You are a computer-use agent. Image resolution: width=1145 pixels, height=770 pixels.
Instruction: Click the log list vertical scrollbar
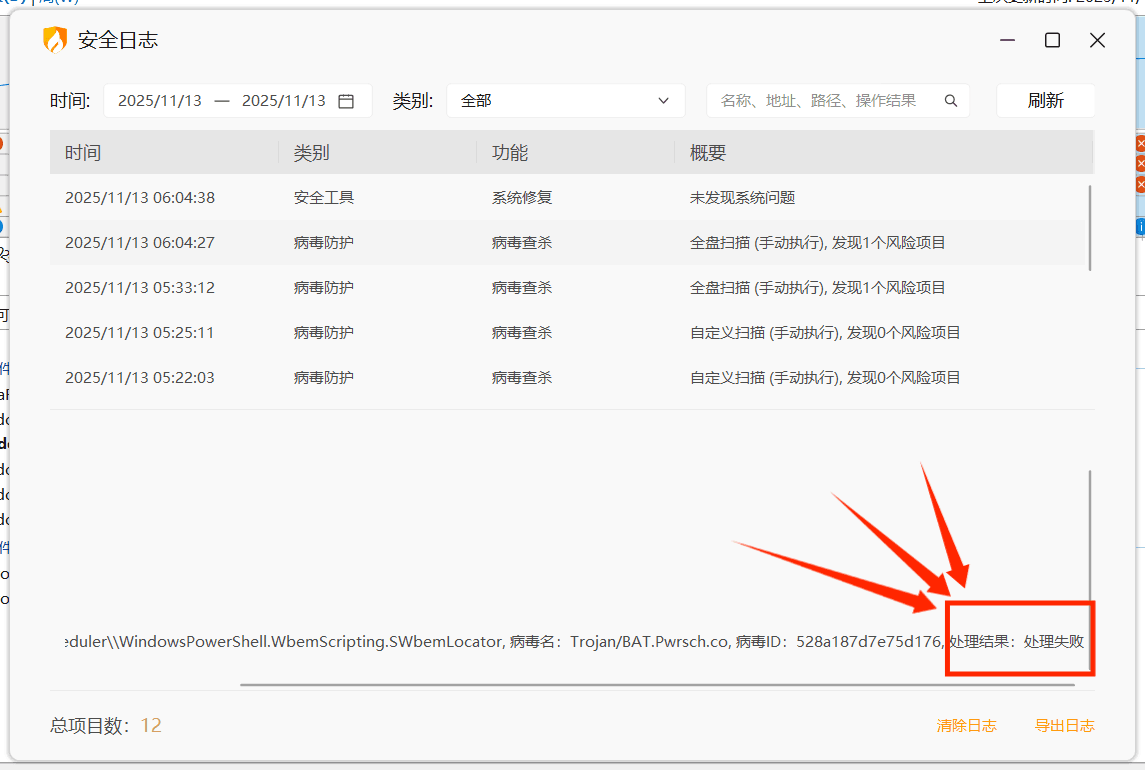(1090, 227)
